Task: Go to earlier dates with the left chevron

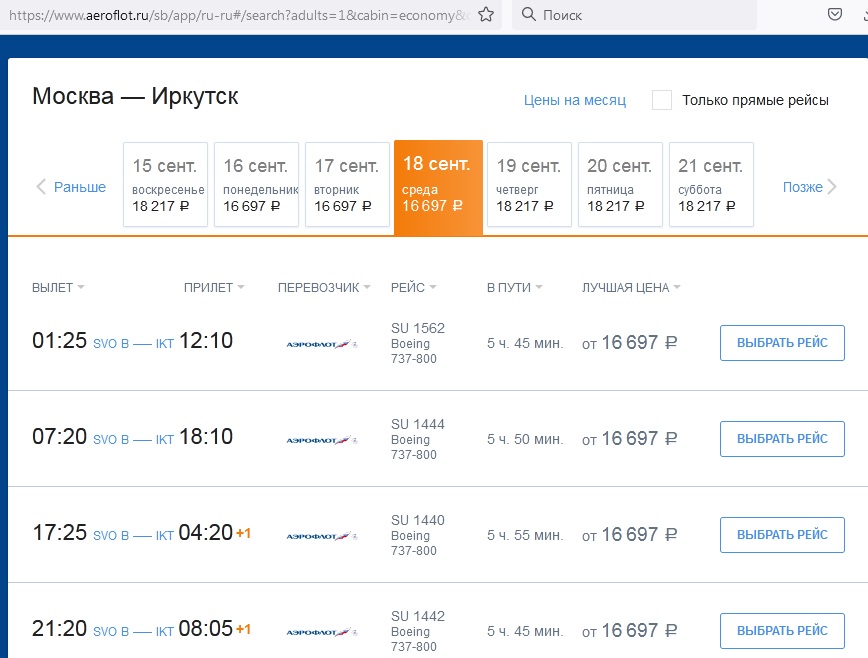Action: (41, 187)
